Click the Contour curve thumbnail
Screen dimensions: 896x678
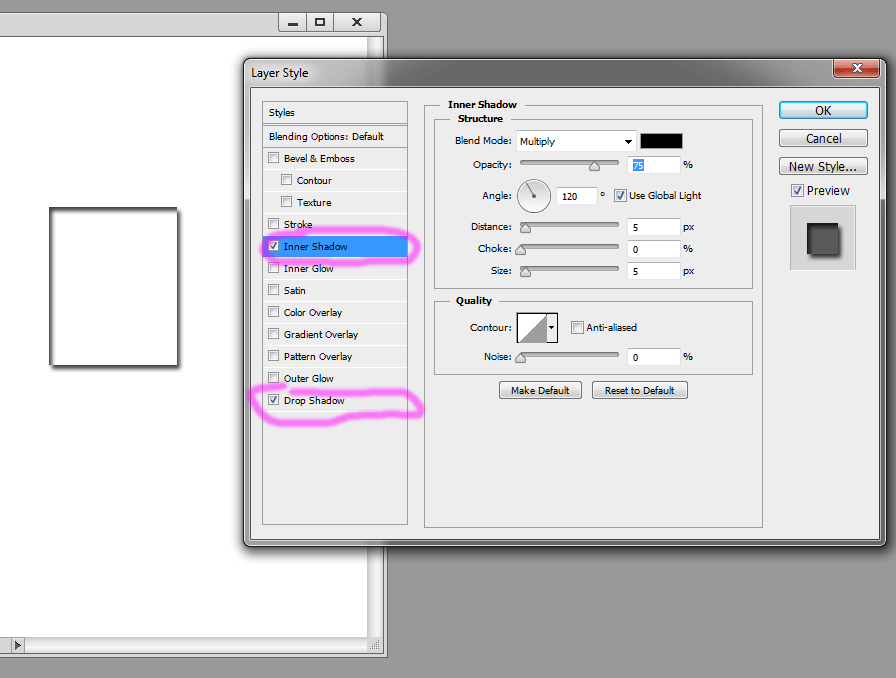coord(531,328)
